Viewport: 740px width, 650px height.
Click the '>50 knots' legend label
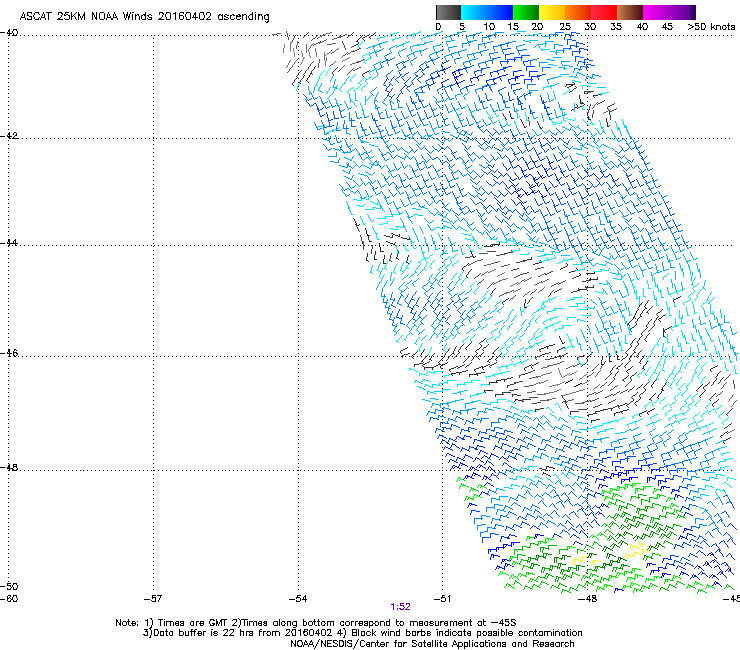tap(711, 27)
